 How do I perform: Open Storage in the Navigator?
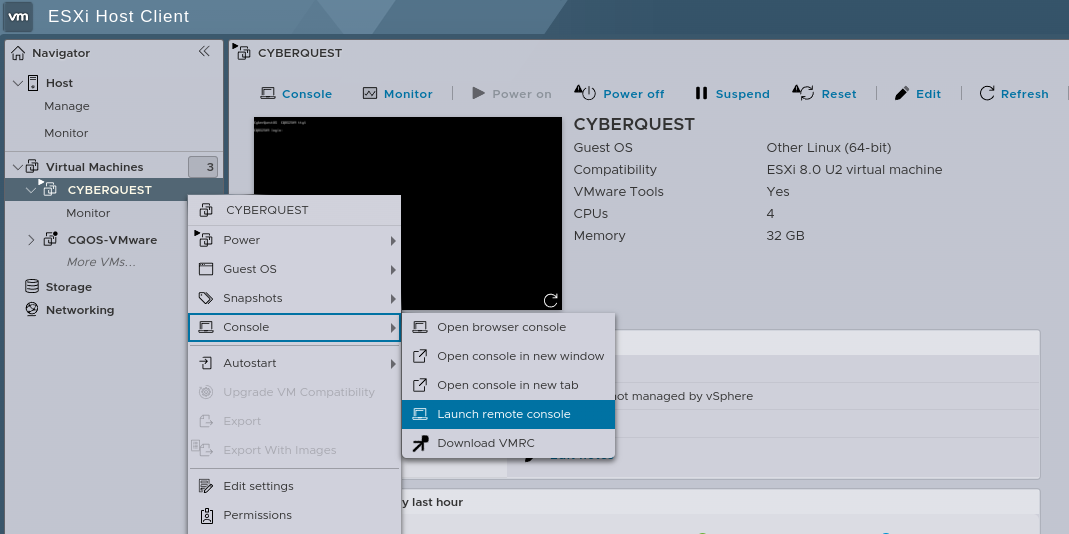(x=68, y=287)
